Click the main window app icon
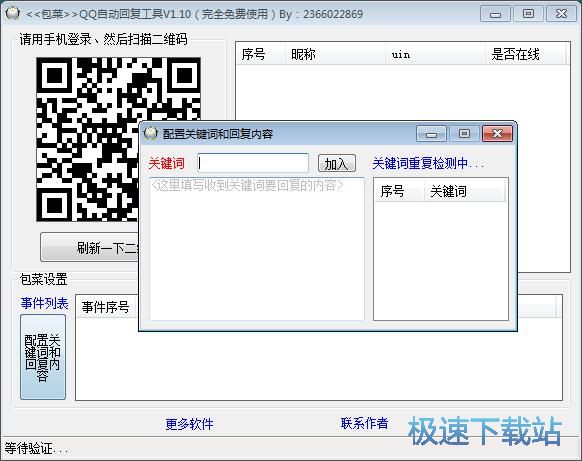Viewport: 582px width, 461px height. coord(13,13)
